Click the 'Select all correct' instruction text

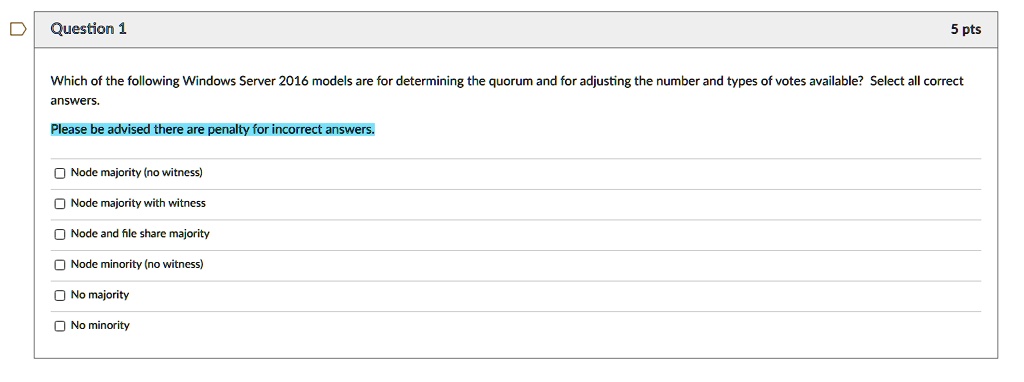pos(917,82)
